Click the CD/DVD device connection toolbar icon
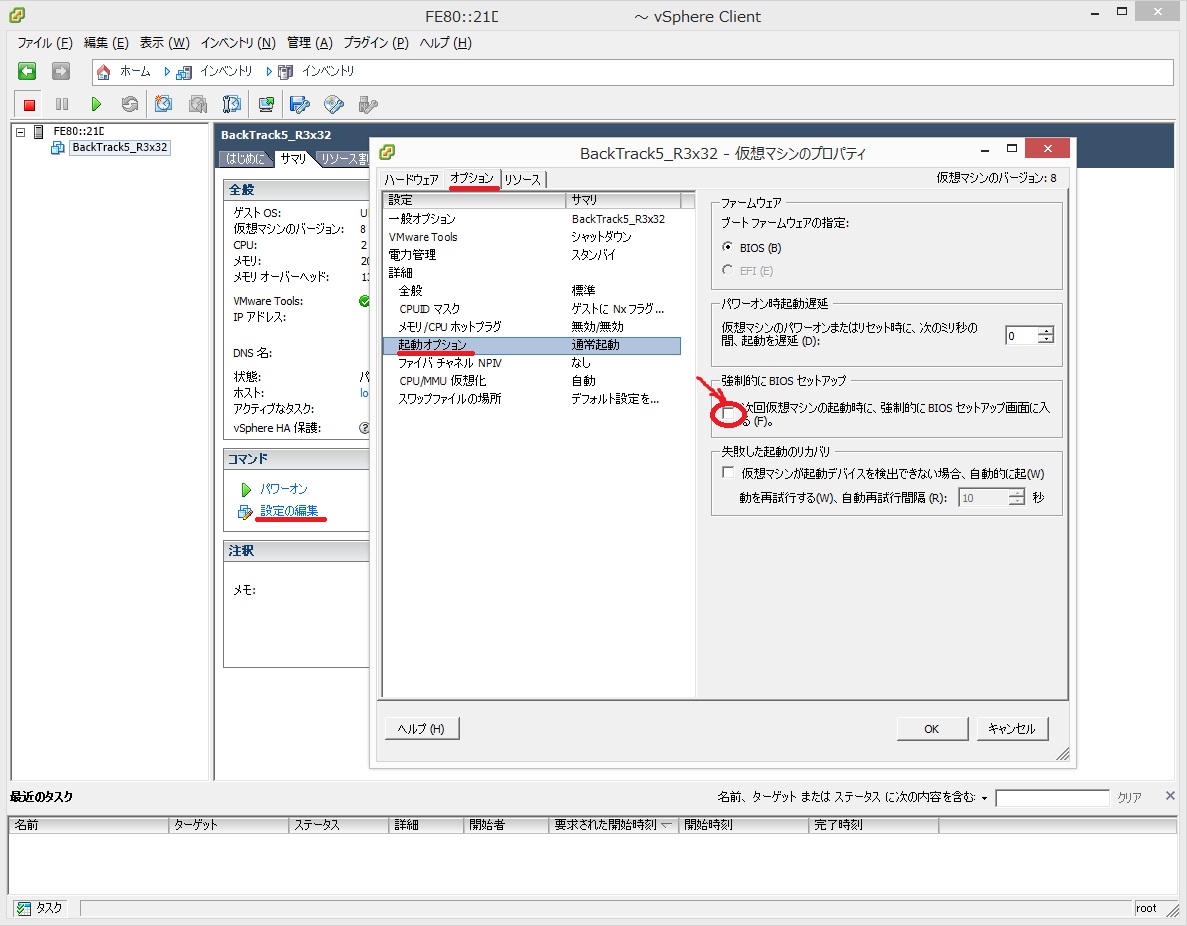 pyautogui.click(x=334, y=104)
